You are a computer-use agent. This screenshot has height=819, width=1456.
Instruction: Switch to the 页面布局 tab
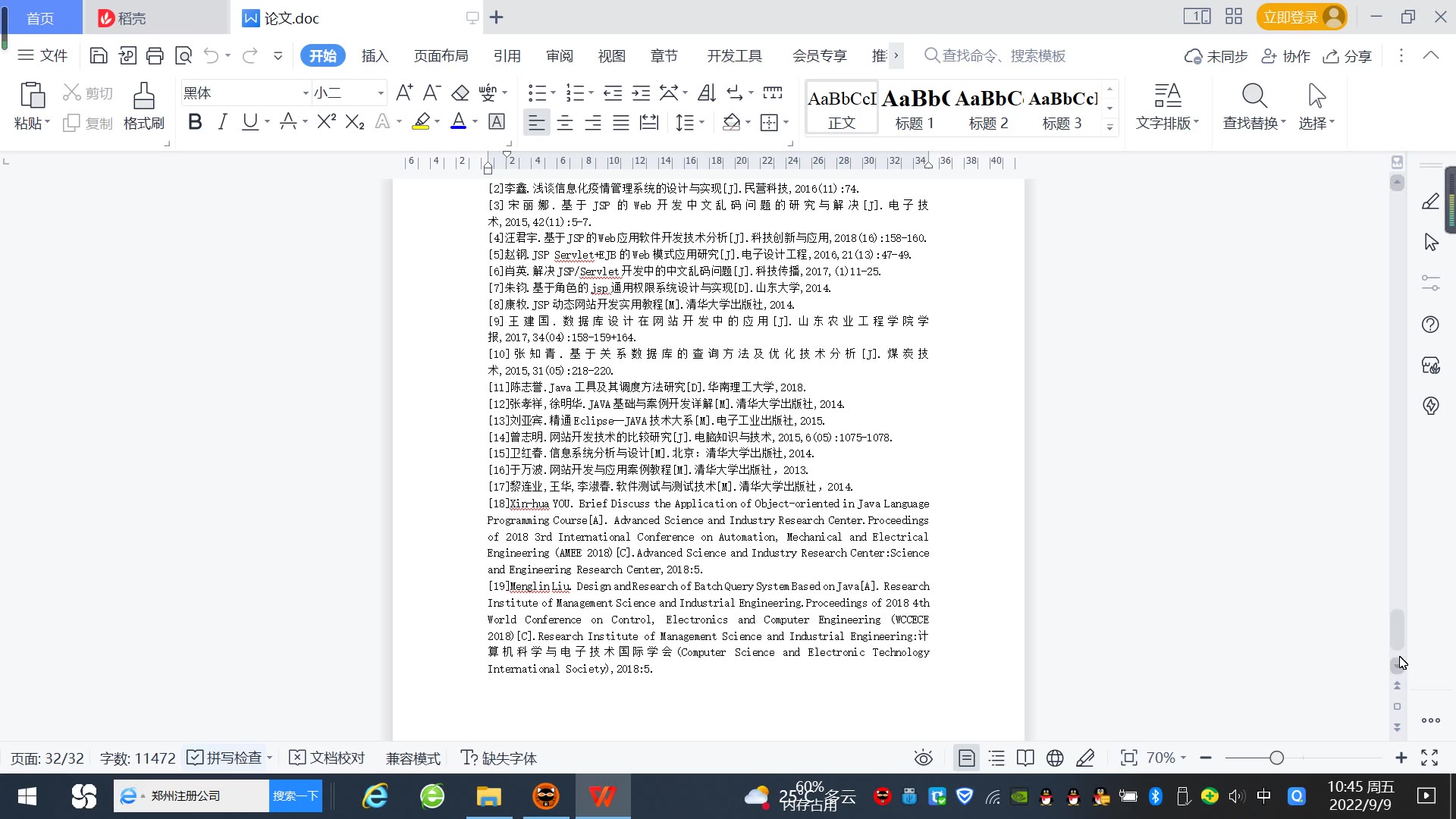point(441,56)
